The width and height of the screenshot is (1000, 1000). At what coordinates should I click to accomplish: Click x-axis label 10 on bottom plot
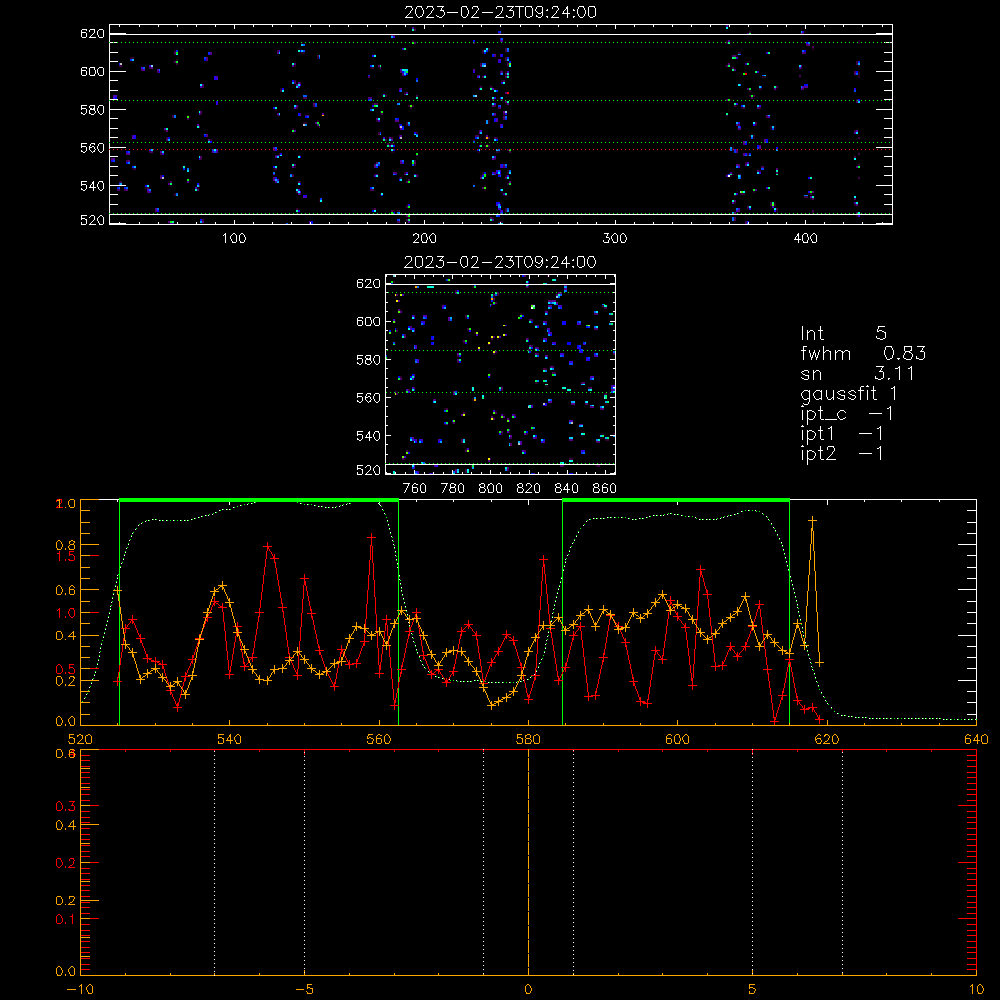tap(976, 990)
